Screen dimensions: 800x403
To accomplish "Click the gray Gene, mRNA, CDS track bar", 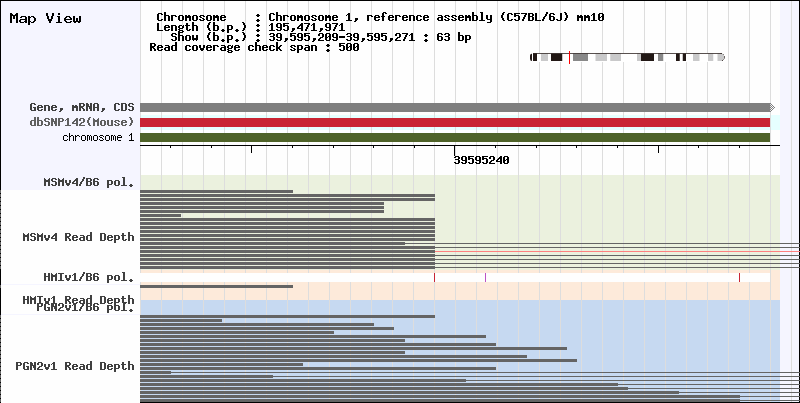I will pyautogui.click(x=455, y=107).
